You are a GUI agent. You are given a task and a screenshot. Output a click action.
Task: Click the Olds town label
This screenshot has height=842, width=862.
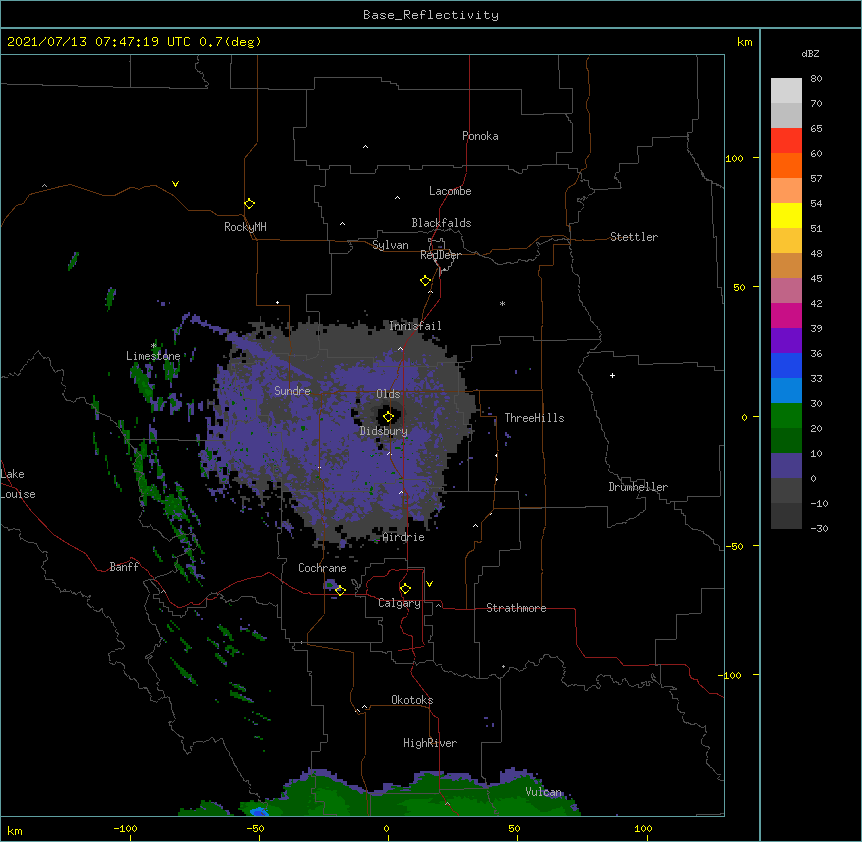click(388, 394)
